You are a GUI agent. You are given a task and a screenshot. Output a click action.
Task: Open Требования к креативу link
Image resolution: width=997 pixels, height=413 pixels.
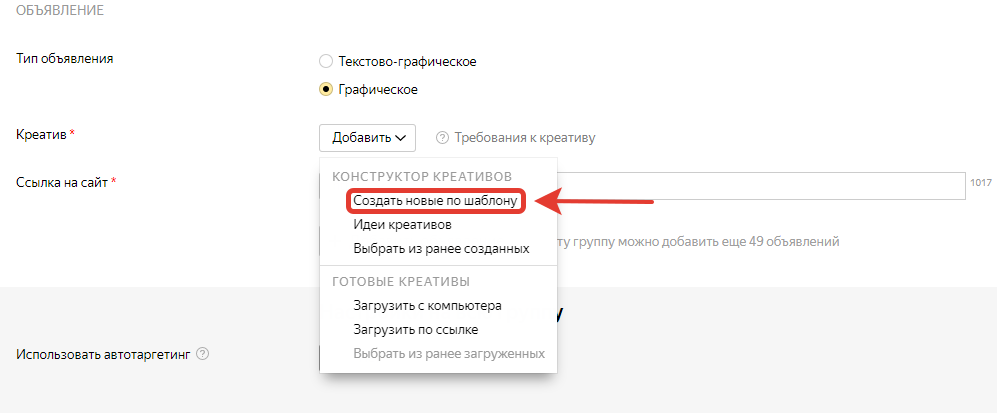point(525,138)
